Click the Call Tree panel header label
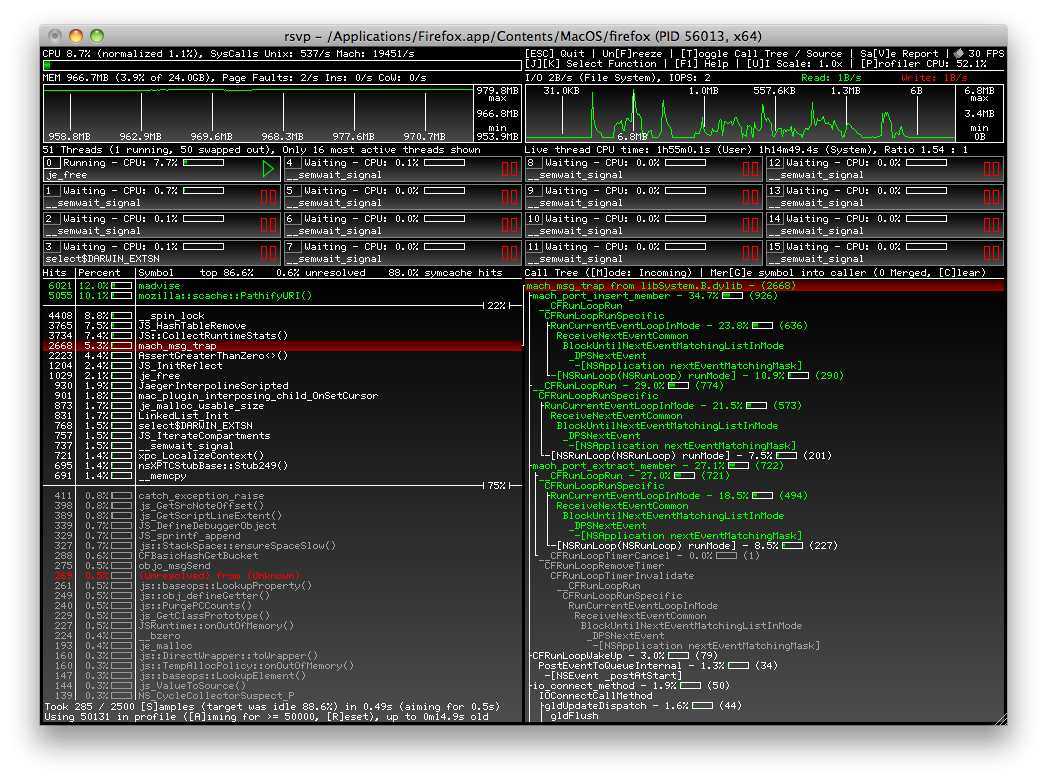Image resolution: width=1047 pixels, height=780 pixels. click(x=552, y=272)
